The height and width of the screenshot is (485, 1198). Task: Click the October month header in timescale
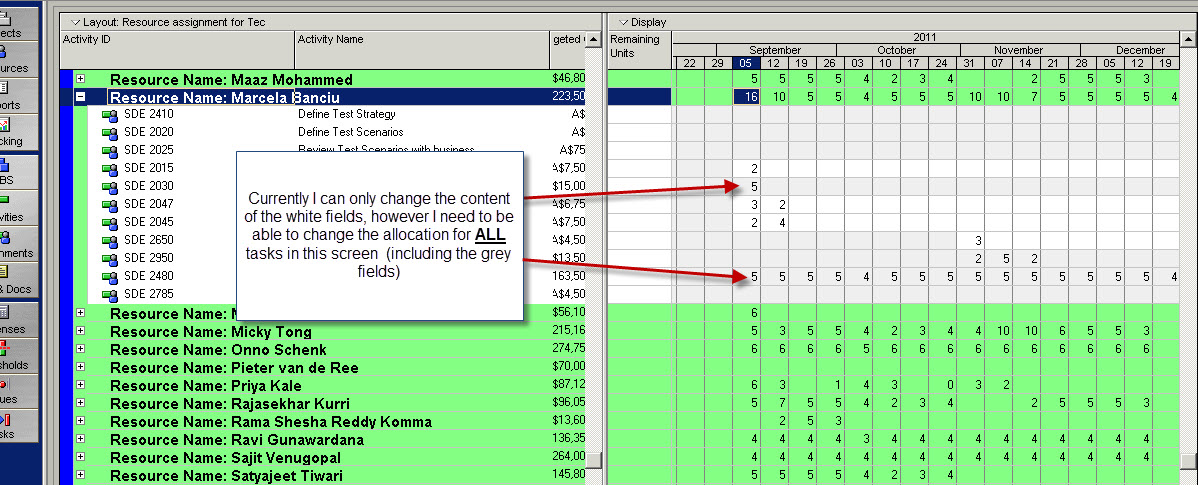(x=897, y=50)
